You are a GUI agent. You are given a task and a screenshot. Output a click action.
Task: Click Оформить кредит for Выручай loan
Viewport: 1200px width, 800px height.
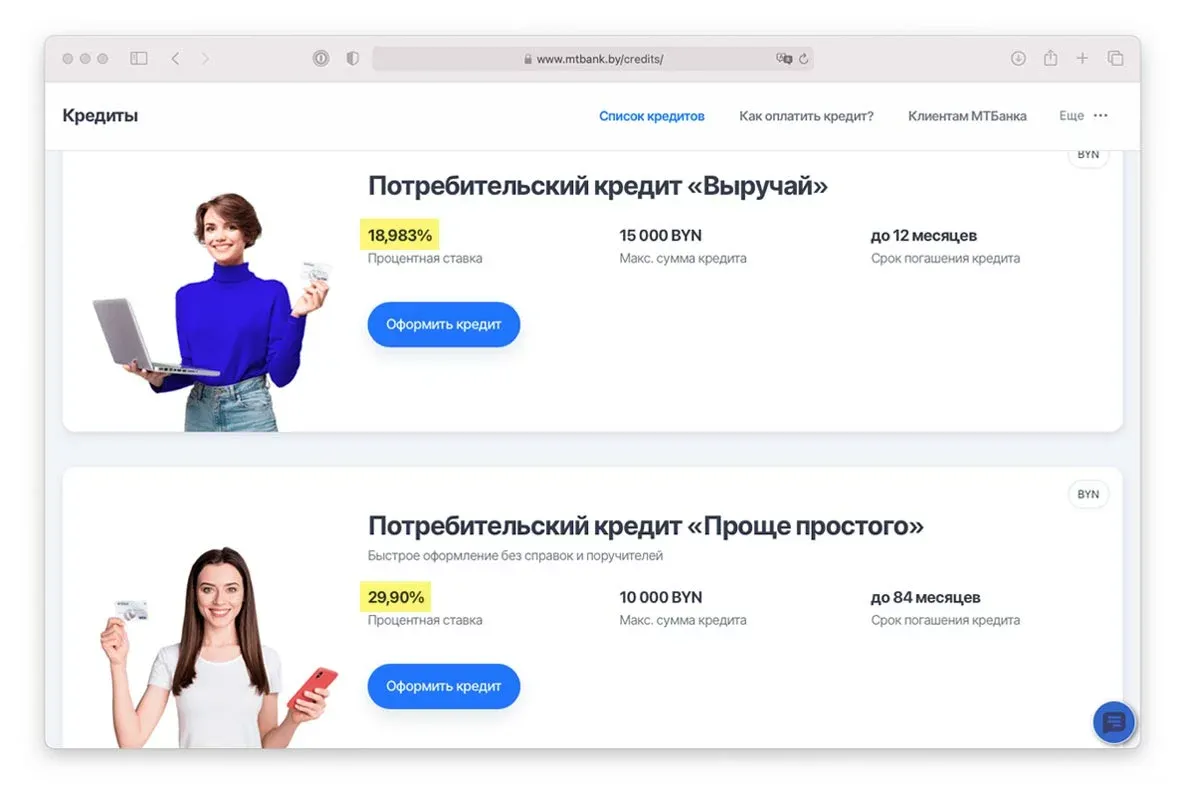(444, 325)
